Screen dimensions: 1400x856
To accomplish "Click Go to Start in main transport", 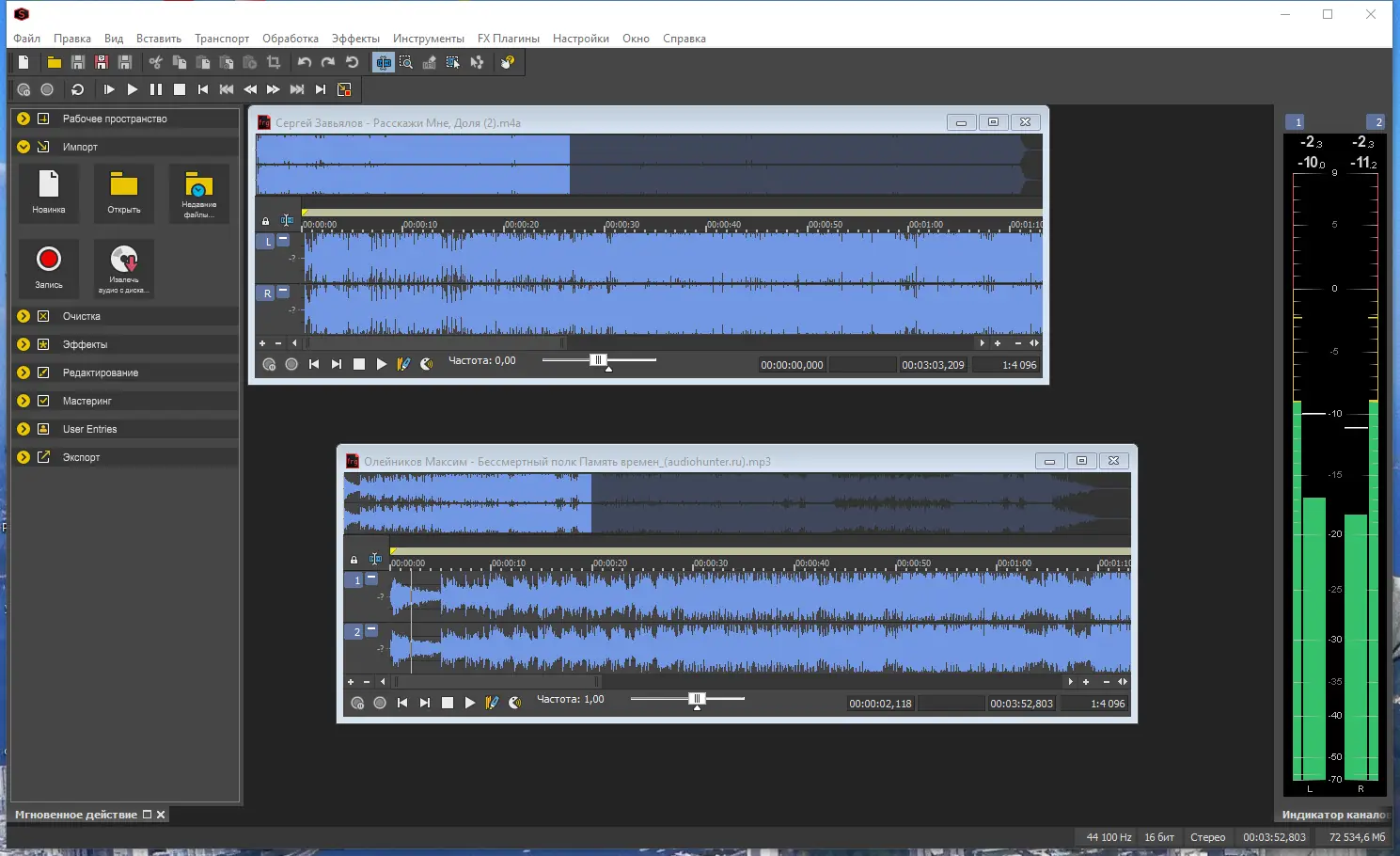I will tap(203, 89).
